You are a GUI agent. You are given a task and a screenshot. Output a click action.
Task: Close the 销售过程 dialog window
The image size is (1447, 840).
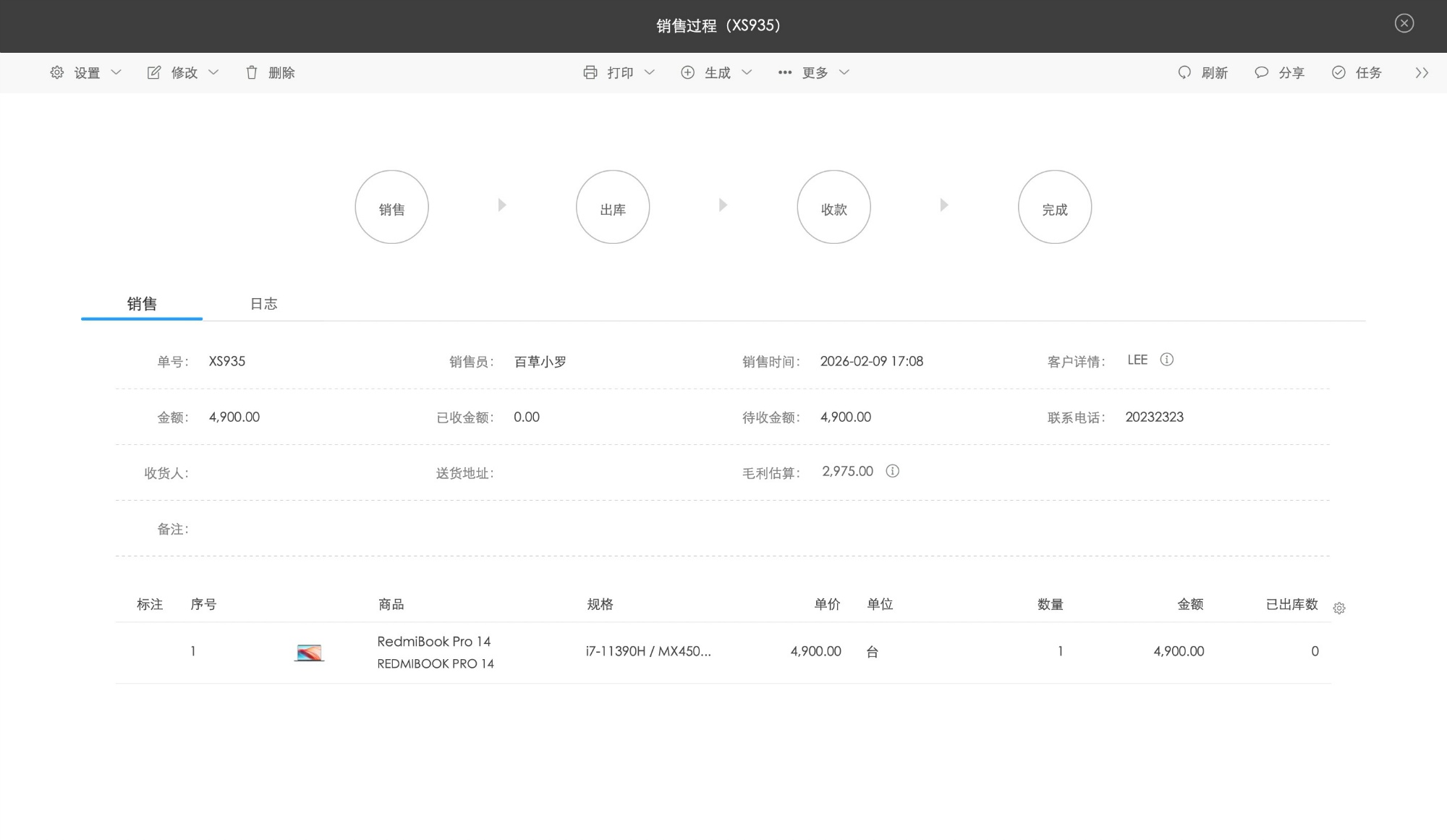click(x=1404, y=23)
